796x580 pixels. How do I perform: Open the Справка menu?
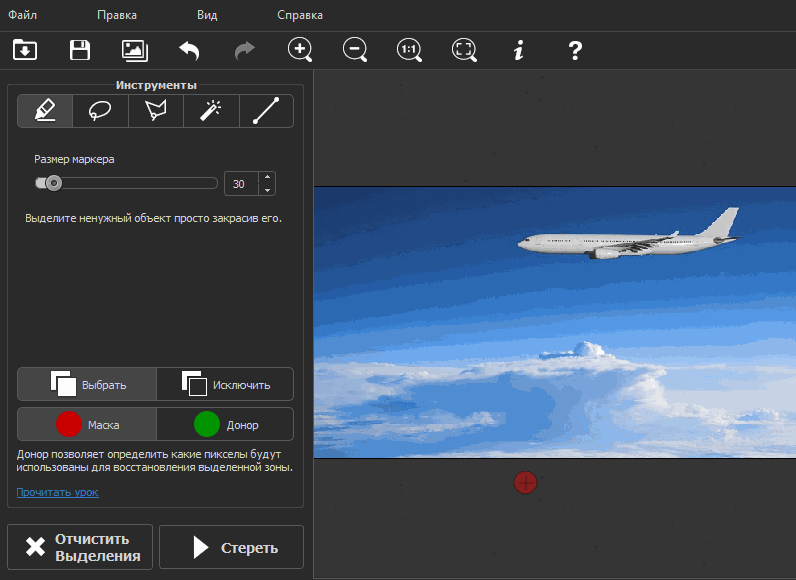pos(300,15)
